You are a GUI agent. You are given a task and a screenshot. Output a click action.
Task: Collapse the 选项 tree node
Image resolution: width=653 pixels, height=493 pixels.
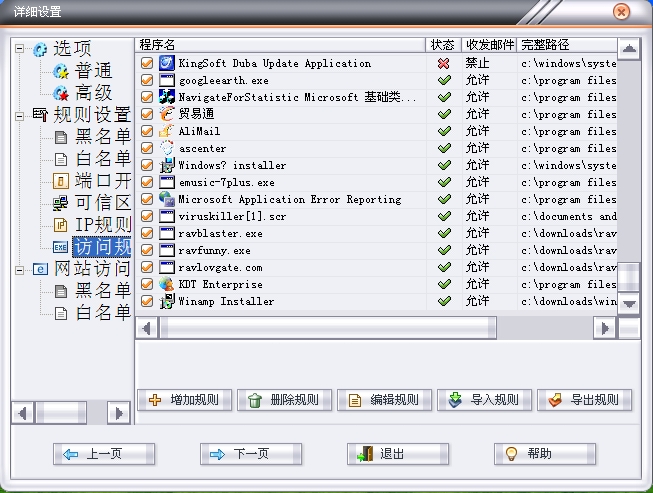click(x=19, y=49)
